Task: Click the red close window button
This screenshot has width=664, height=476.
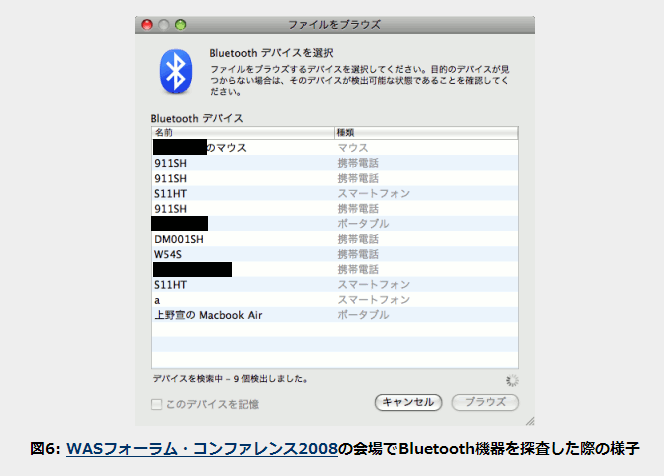Action: (x=147, y=25)
